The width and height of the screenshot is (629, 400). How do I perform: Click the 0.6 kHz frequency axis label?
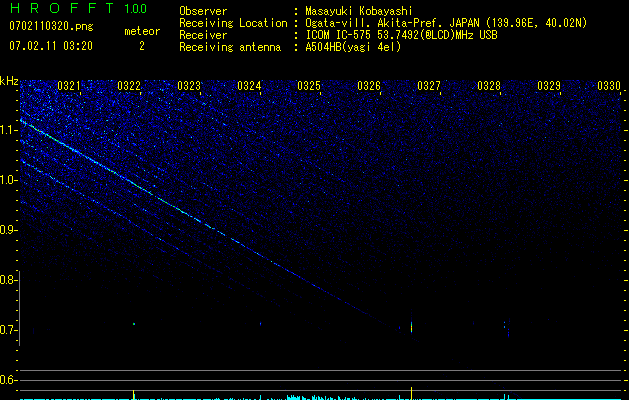tap(9, 380)
